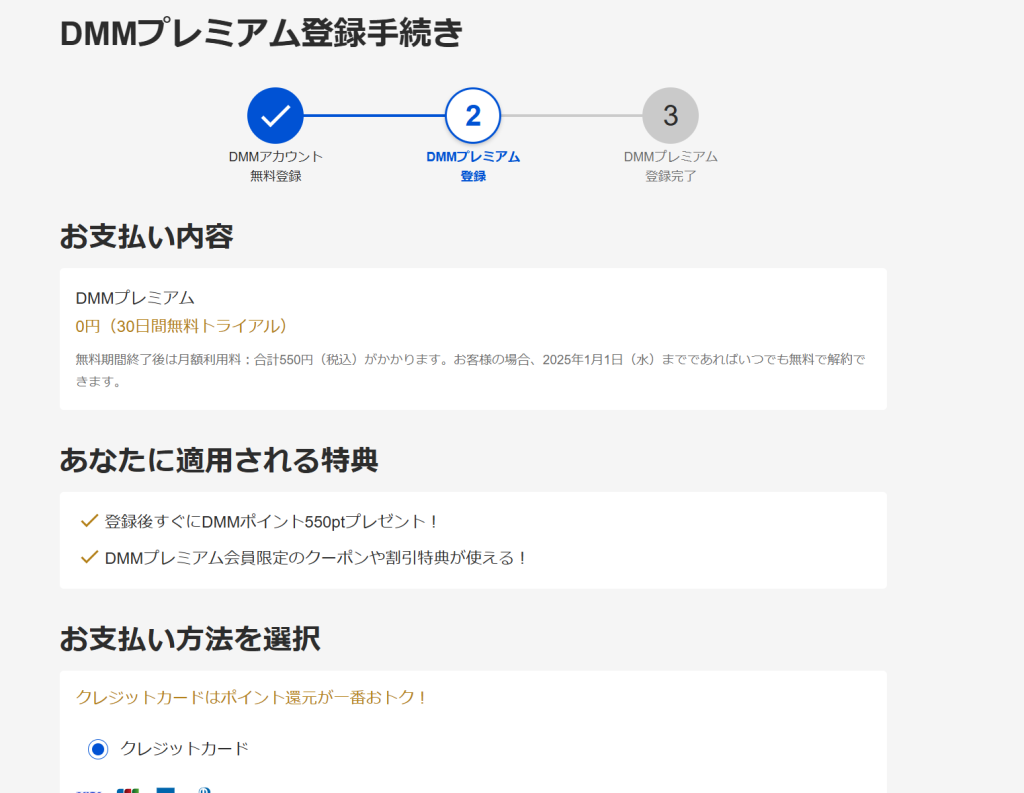Click the completed step 1 checkmark circle
Image resolution: width=1024 pixels, height=793 pixels.
[275, 116]
